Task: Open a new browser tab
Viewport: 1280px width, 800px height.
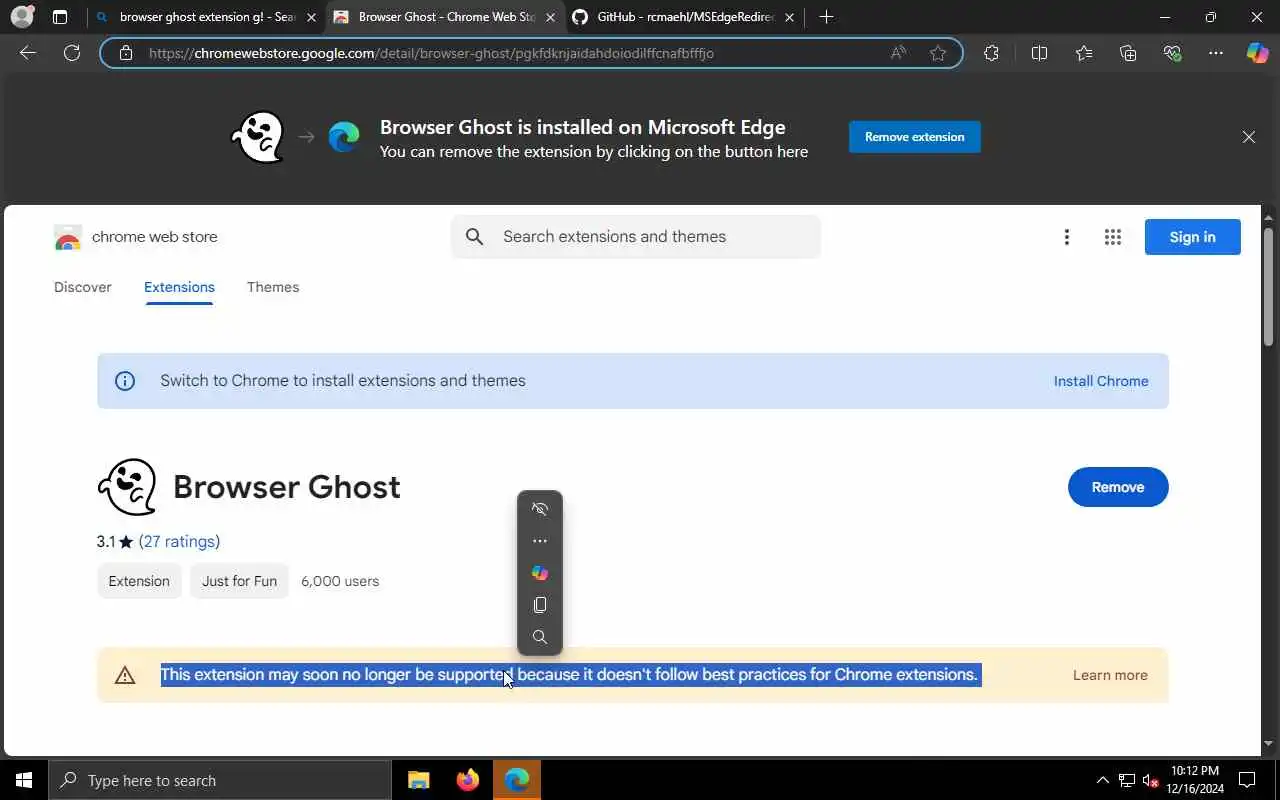Action: pyautogui.click(x=826, y=17)
